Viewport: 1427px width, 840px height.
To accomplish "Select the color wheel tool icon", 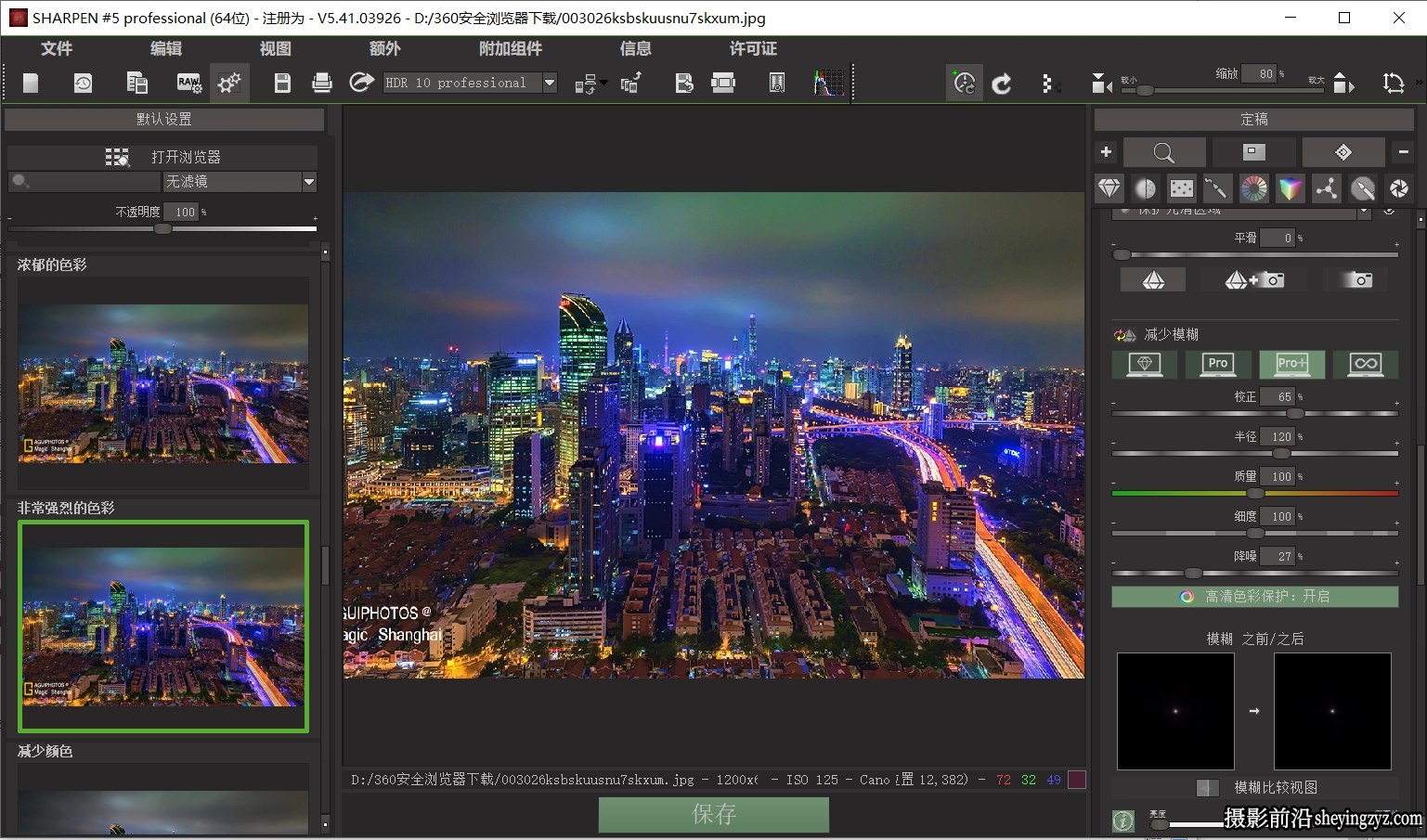I will [1253, 188].
